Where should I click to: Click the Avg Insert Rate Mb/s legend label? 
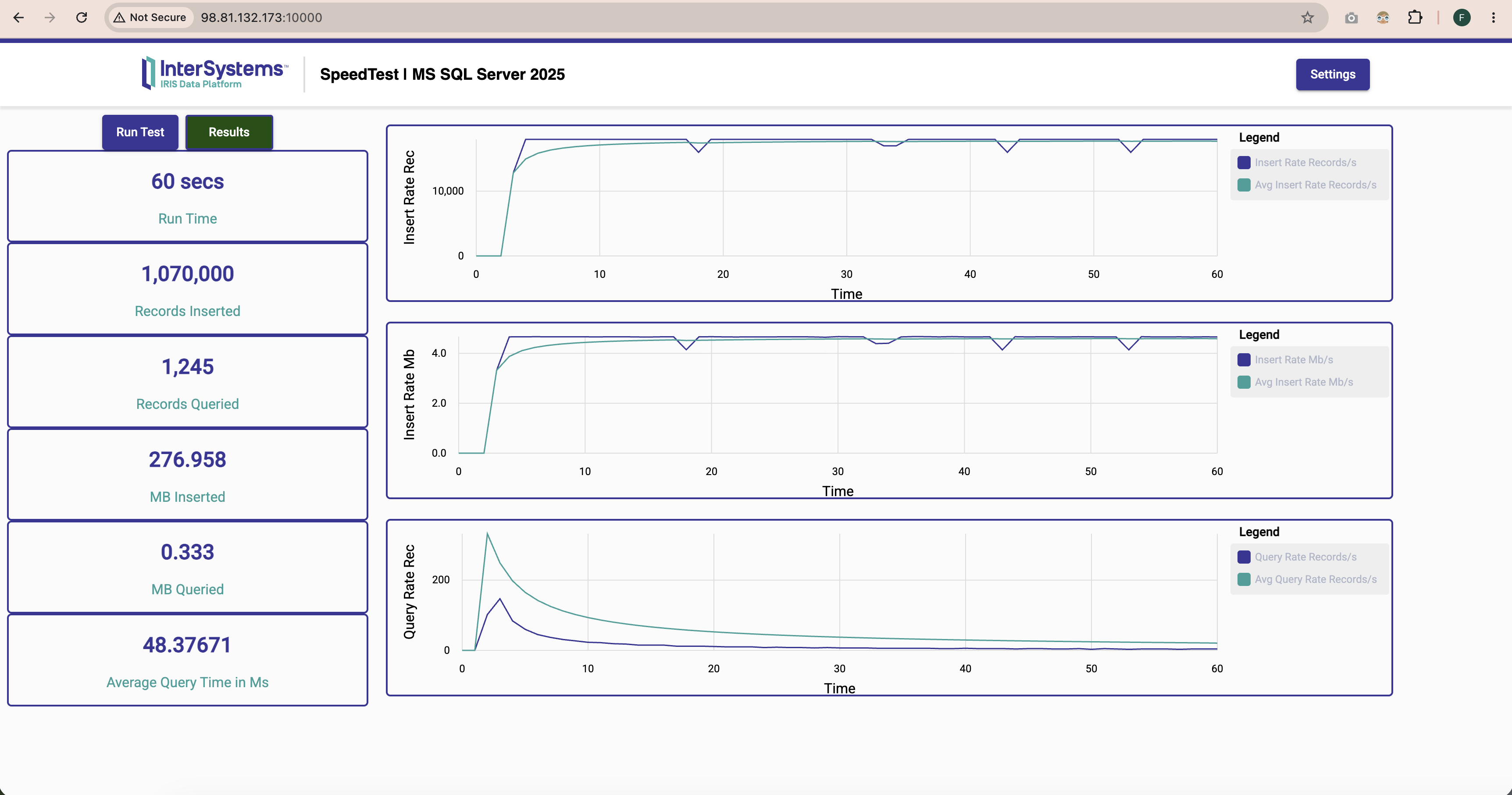click(x=1304, y=382)
